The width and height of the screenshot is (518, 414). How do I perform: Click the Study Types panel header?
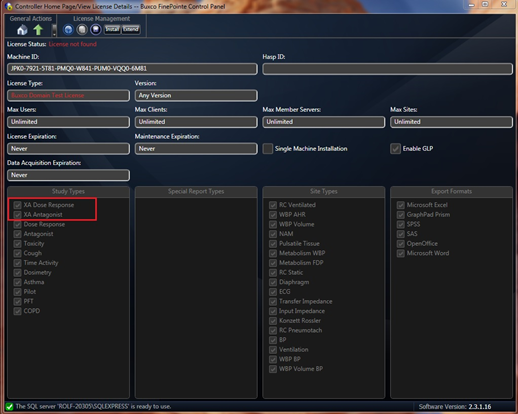68,191
